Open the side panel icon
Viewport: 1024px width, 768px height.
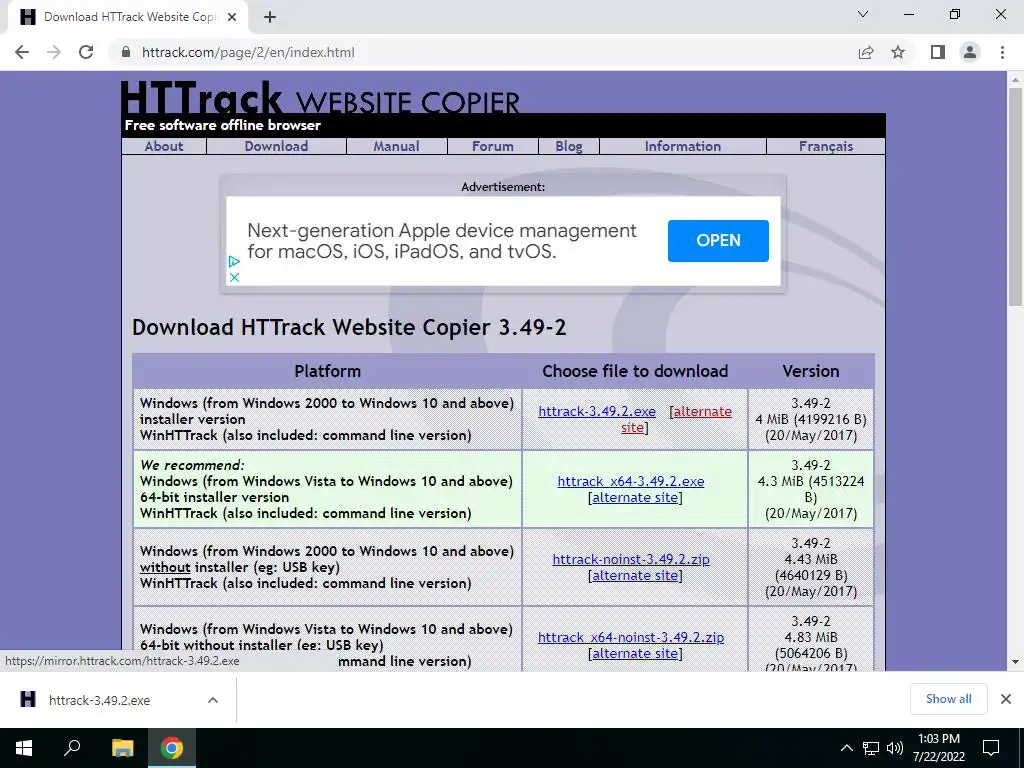[x=938, y=52]
